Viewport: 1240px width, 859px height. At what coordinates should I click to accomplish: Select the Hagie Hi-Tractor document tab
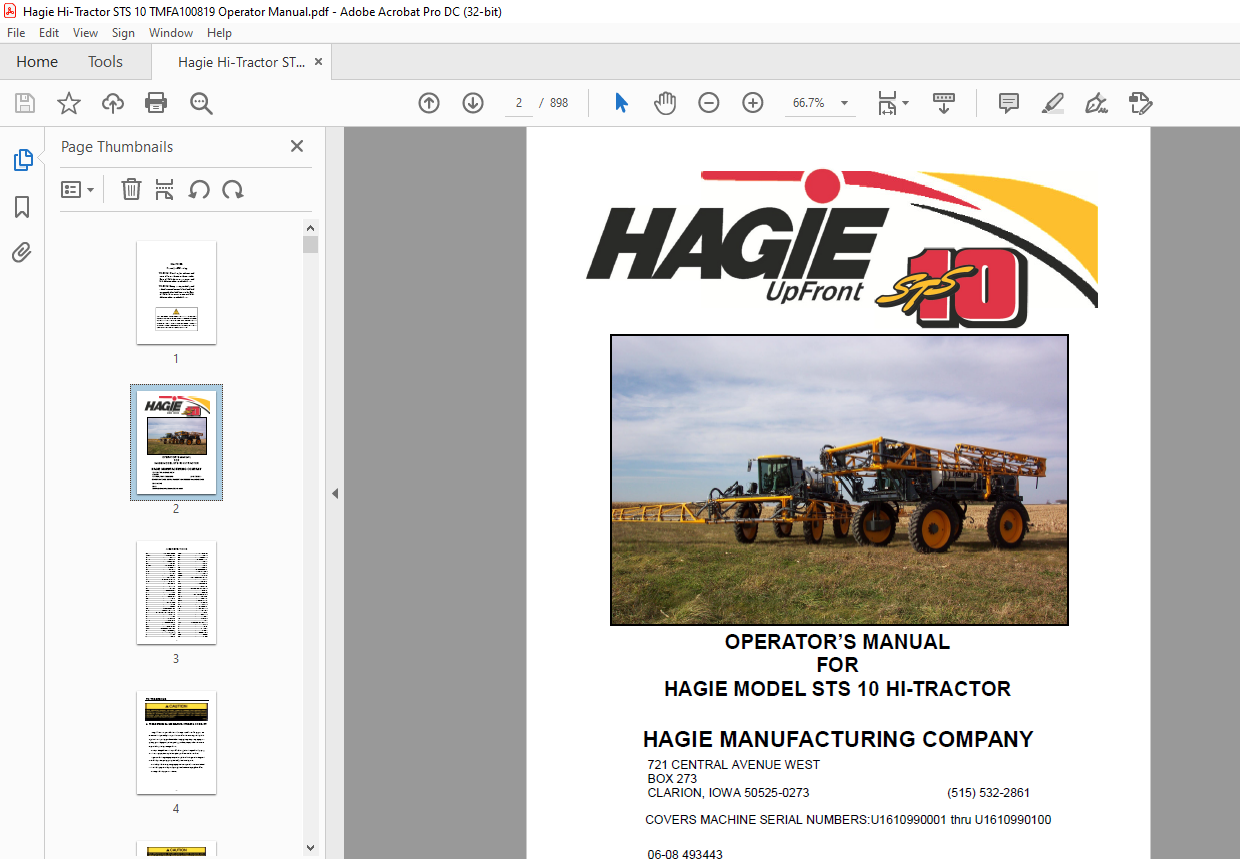coord(241,62)
